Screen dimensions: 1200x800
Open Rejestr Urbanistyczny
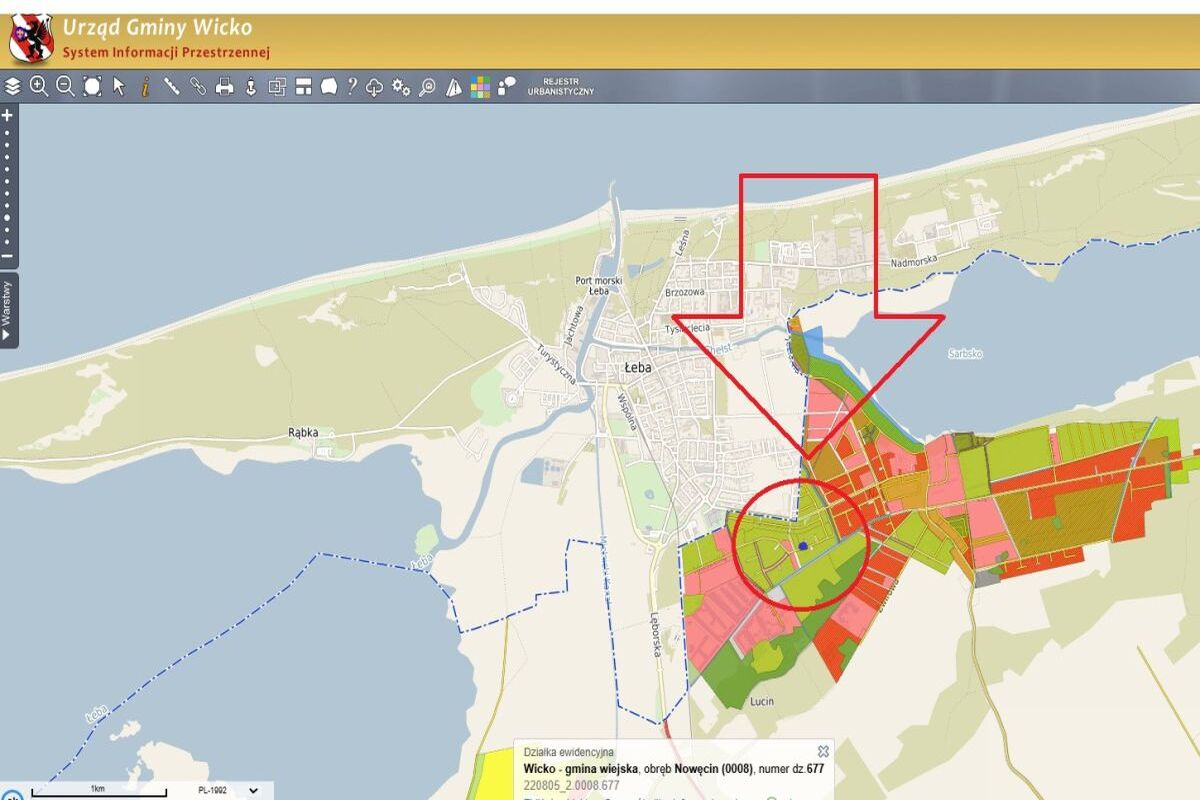pyautogui.click(x=561, y=87)
